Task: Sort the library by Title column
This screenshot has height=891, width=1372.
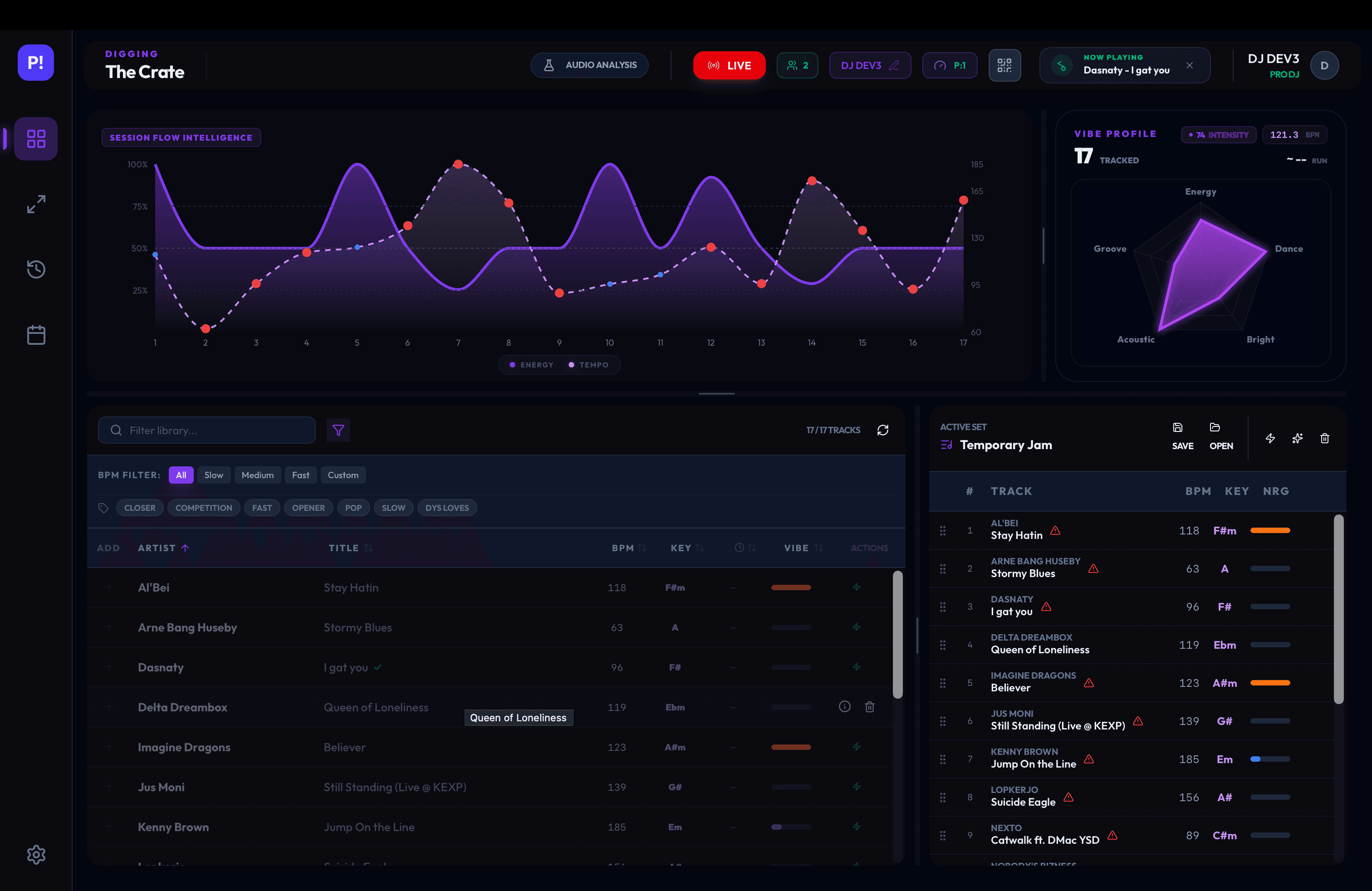Action: tap(350, 548)
